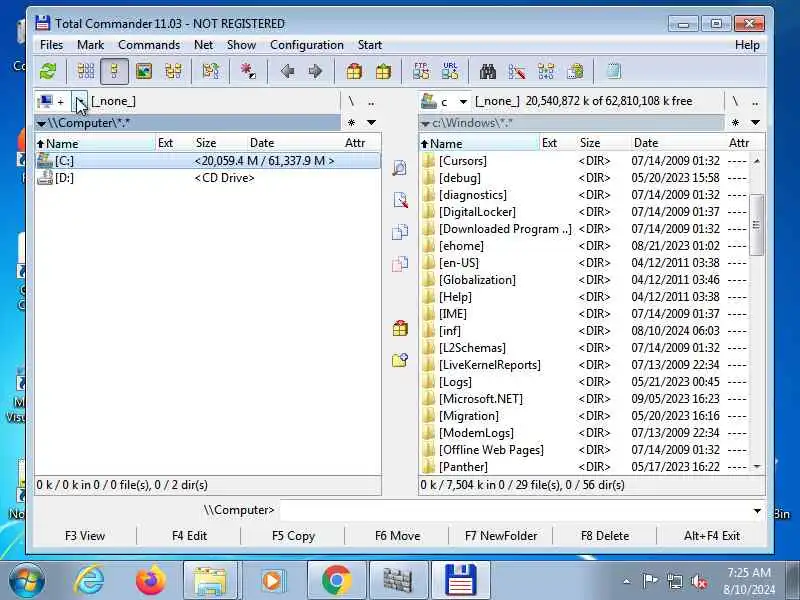
Task: Toggle the full details view button
Action: pyautogui.click(x=114, y=71)
